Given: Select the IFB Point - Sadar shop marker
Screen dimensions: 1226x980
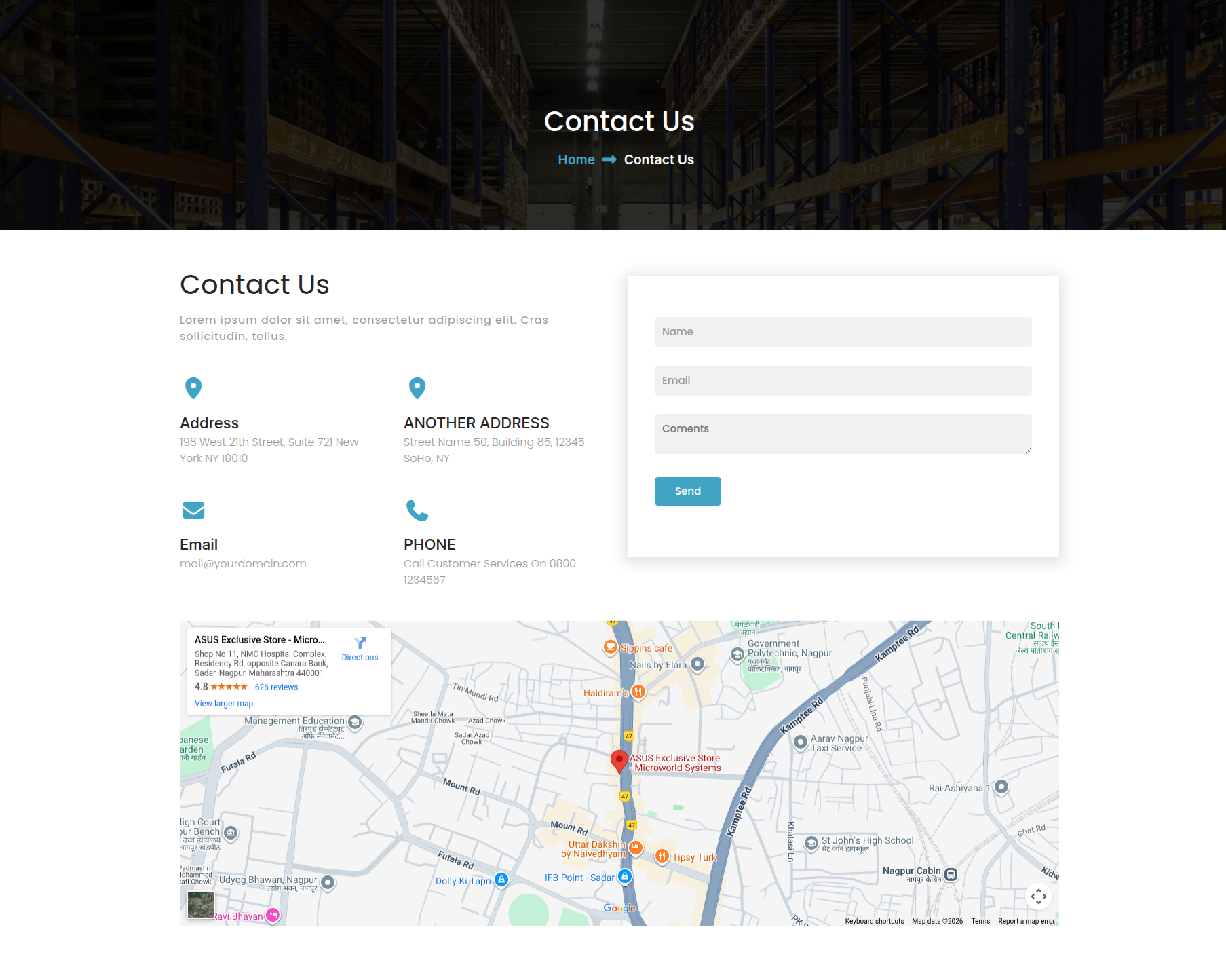Looking at the screenshot, I should click(625, 877).
